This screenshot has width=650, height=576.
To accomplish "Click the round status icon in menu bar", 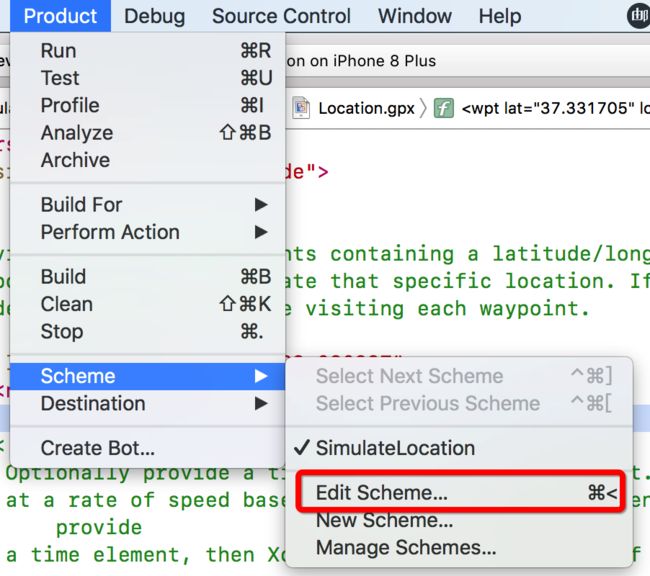I will tap(639, 16).
